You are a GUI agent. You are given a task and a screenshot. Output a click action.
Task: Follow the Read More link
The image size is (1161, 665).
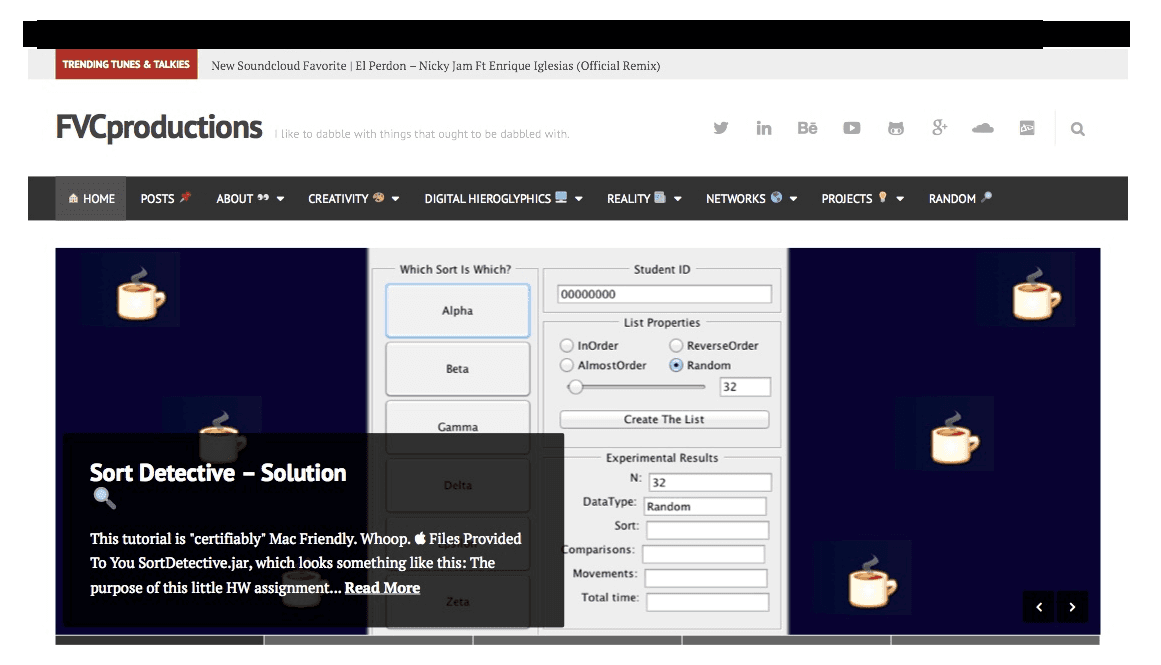(x=382, y=587)
